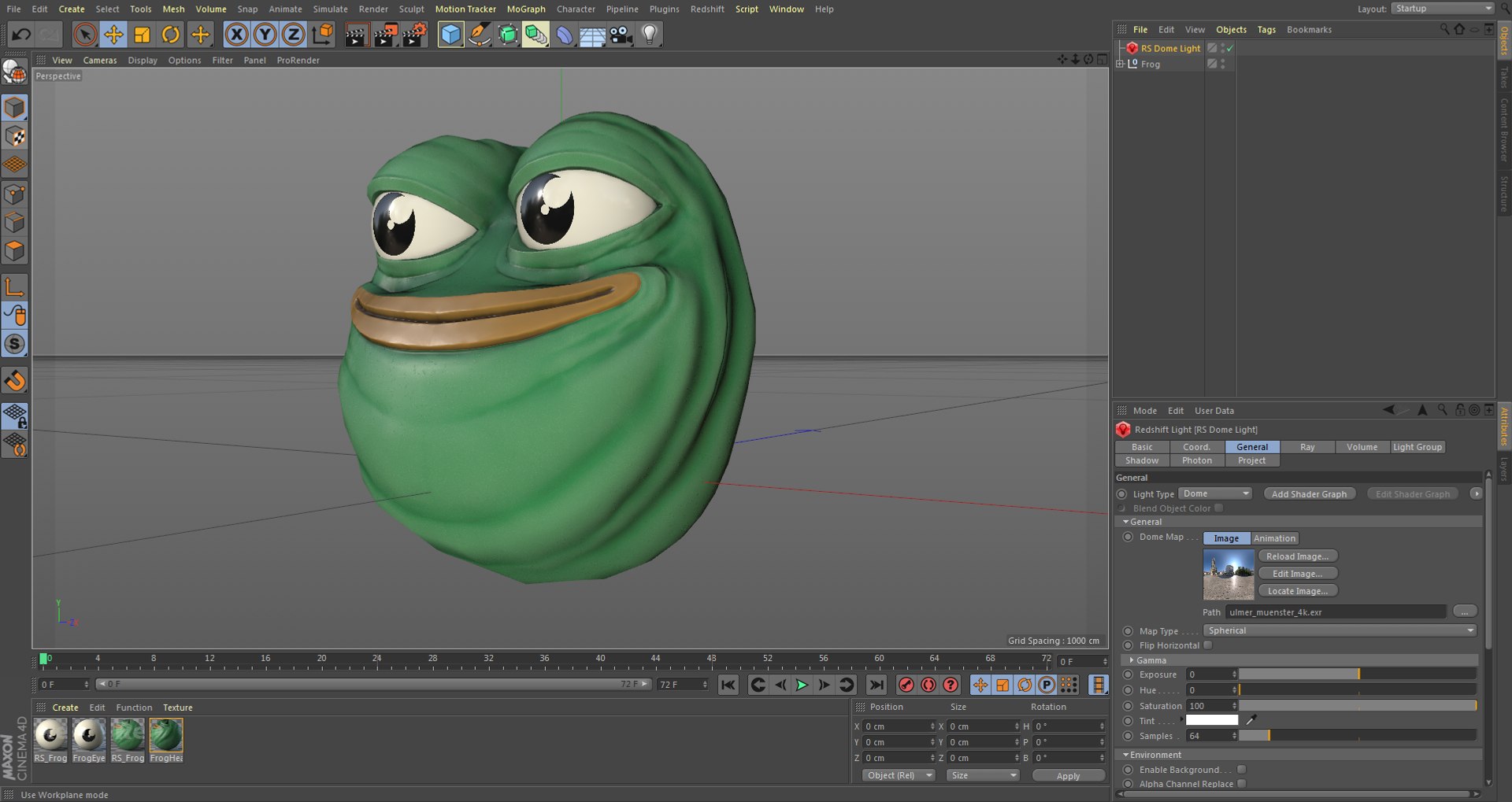Open the Simulate menu

pos(330,9)
